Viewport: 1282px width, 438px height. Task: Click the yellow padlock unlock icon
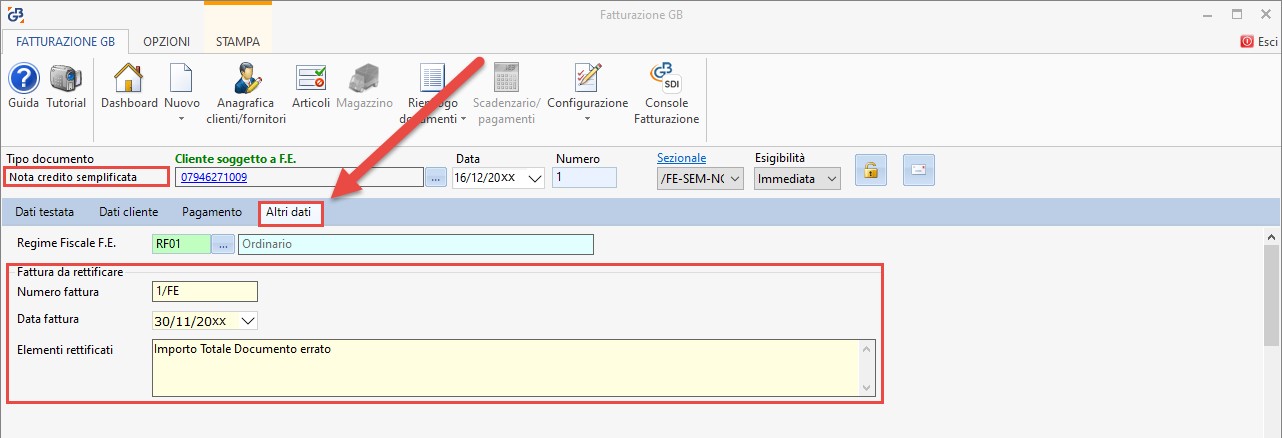point(870,171)
